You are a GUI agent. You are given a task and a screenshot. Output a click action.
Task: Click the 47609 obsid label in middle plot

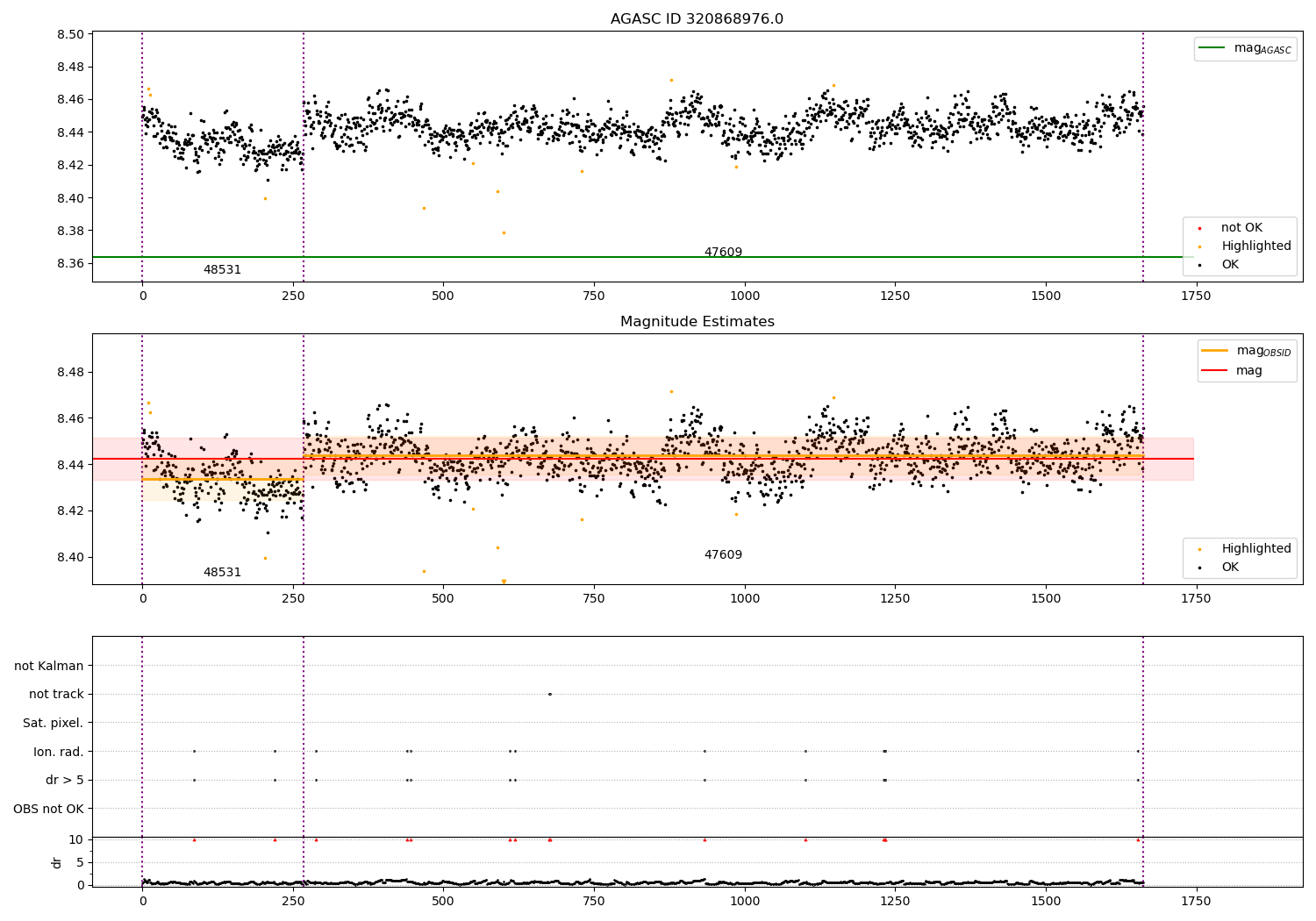(x=723, y=555)
